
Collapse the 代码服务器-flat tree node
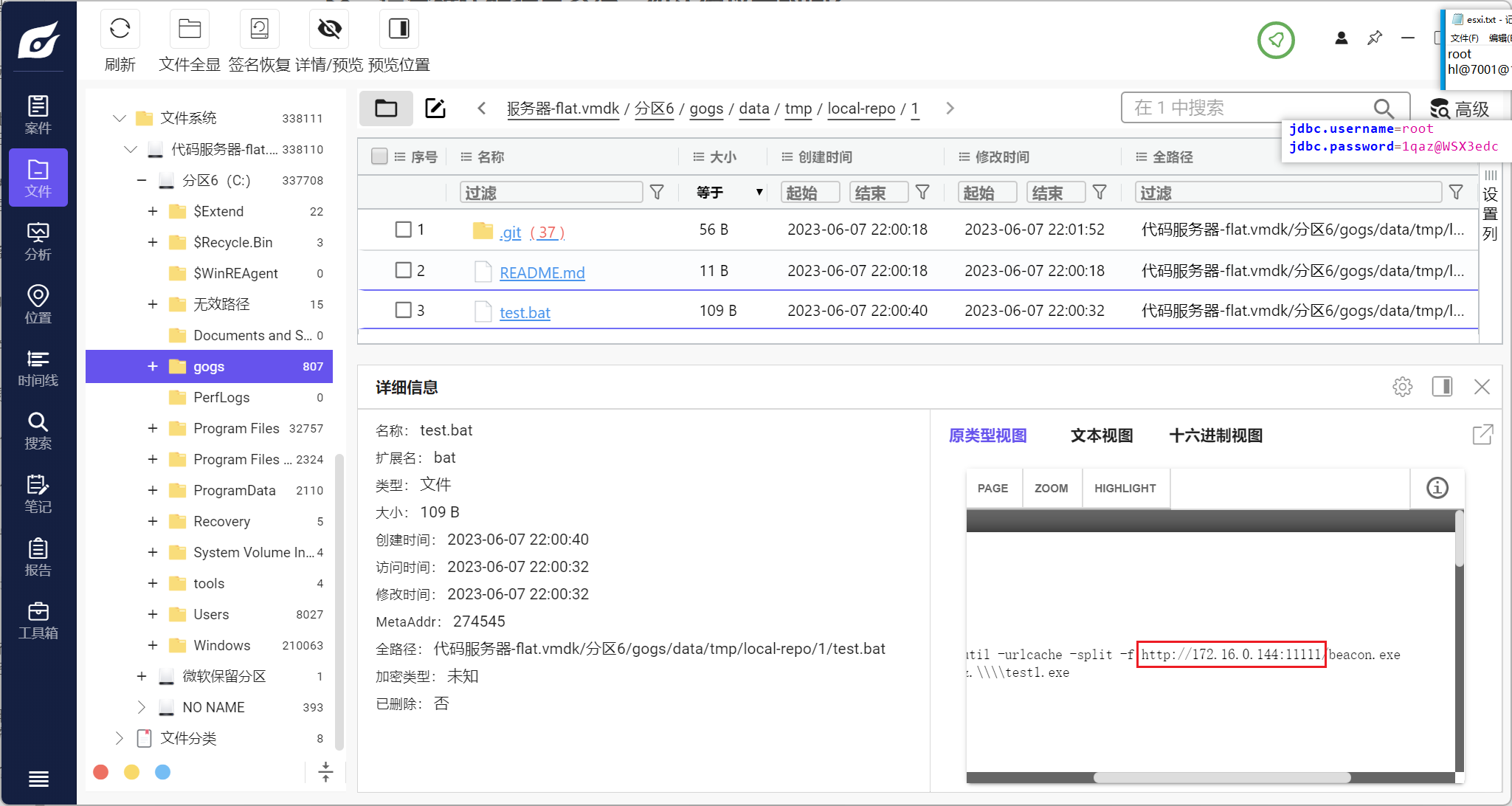click(x=131, y=149)
